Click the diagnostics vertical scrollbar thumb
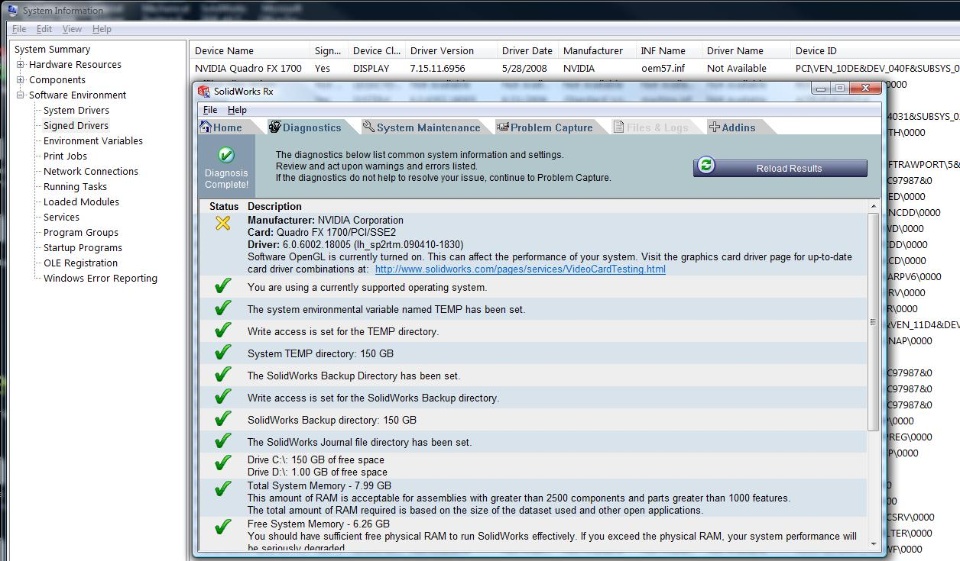Image resolution: width=960 pixels, height=561 pixels. (x=873, y=322)
